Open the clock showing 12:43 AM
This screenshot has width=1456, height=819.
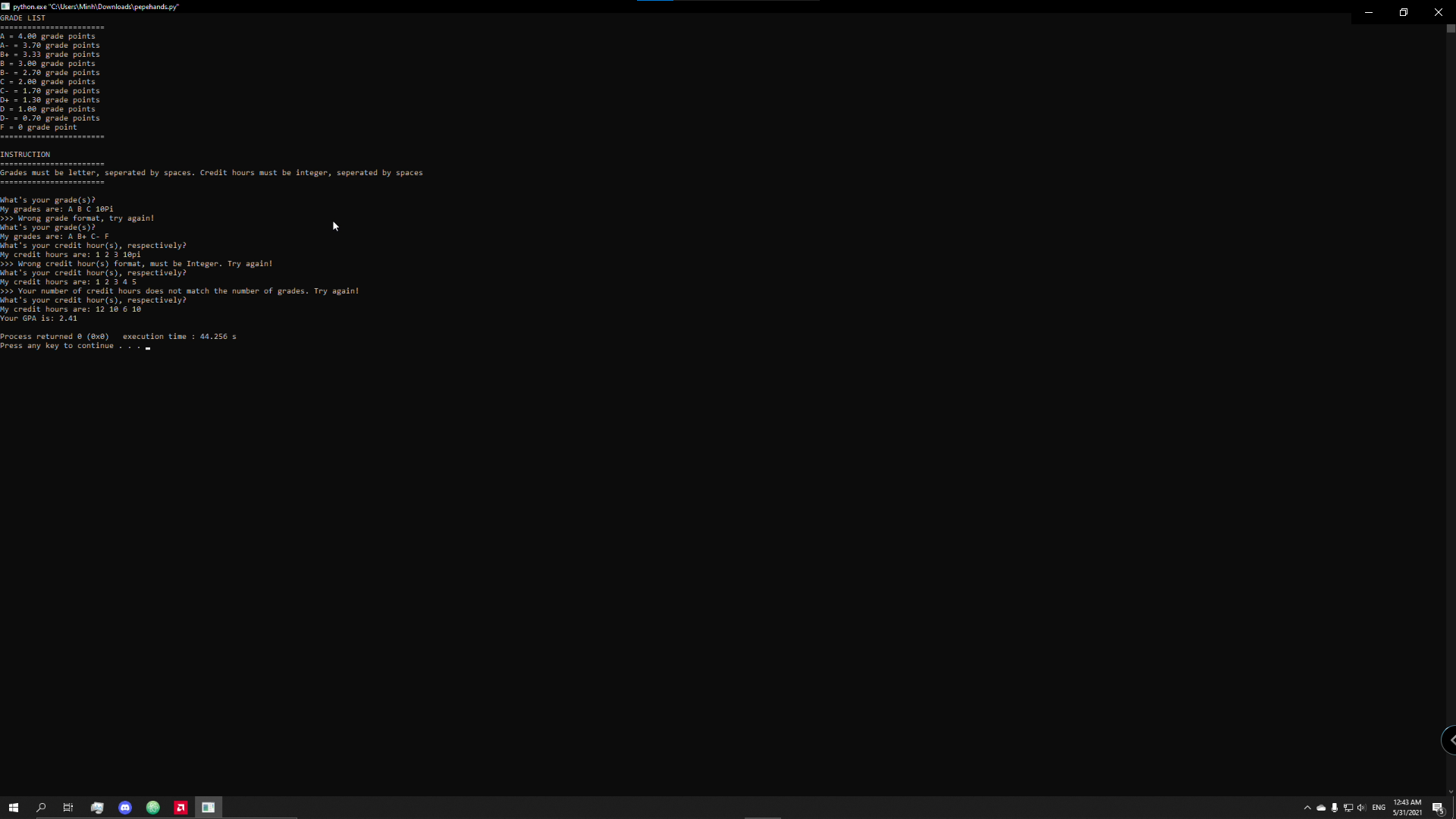tap(1407, 808)
